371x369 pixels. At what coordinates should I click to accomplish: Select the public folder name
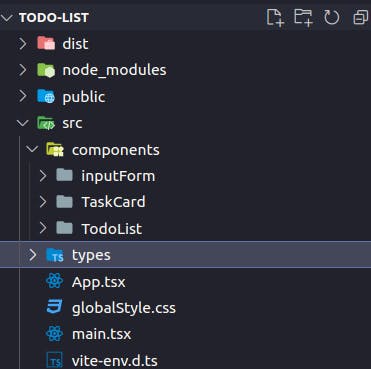tap(84, 97)
